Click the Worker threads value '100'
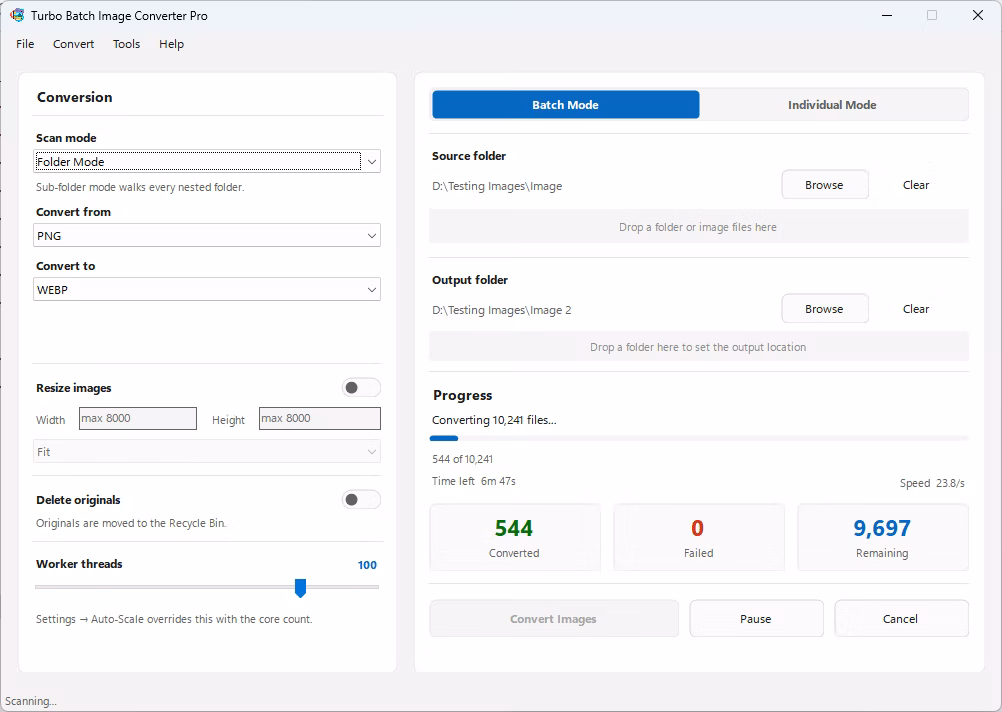 pyautogui.click(x=367, y=565)
